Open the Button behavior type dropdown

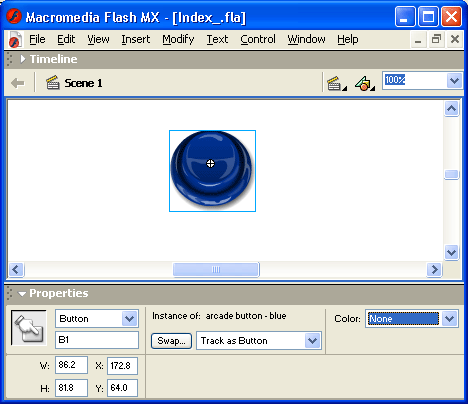point(130,319)
